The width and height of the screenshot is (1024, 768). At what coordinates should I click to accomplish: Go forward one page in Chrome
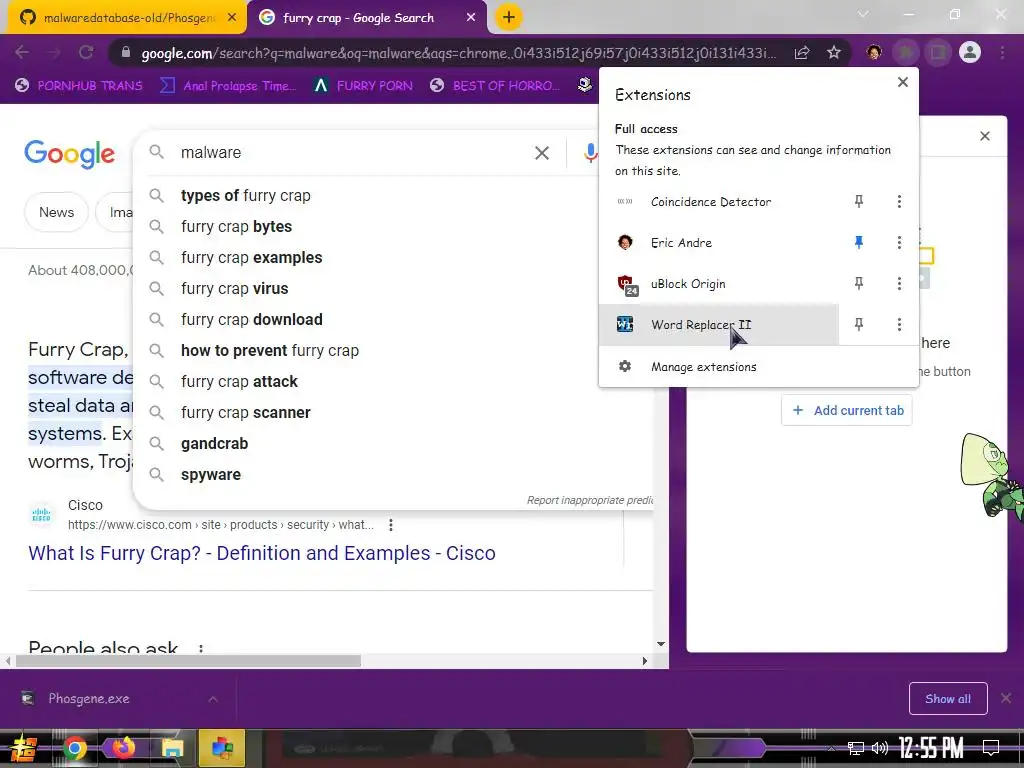(x=54, y=52)
